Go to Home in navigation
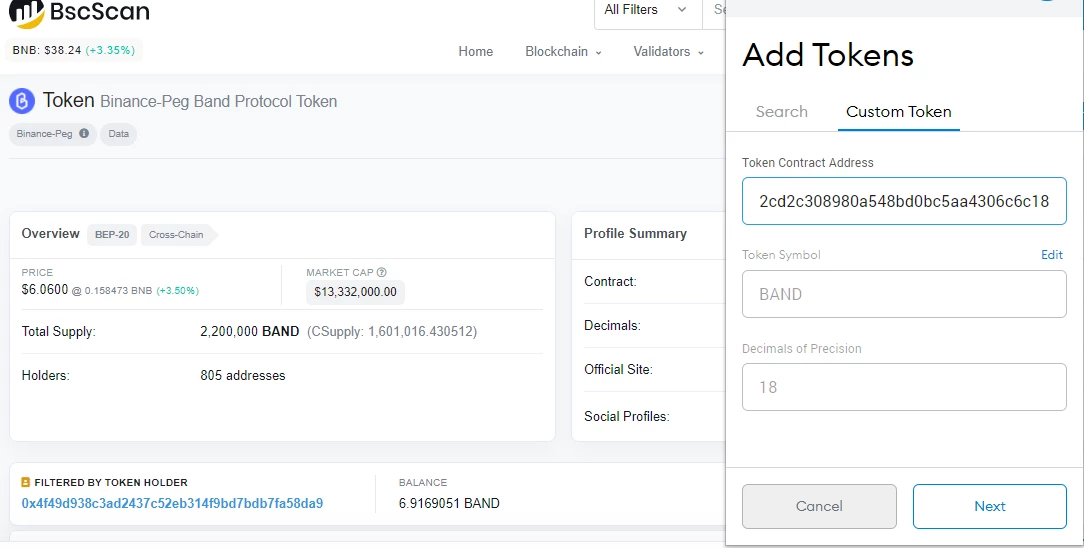Viewport: 1084px width, 548px height. pos(476,51)
